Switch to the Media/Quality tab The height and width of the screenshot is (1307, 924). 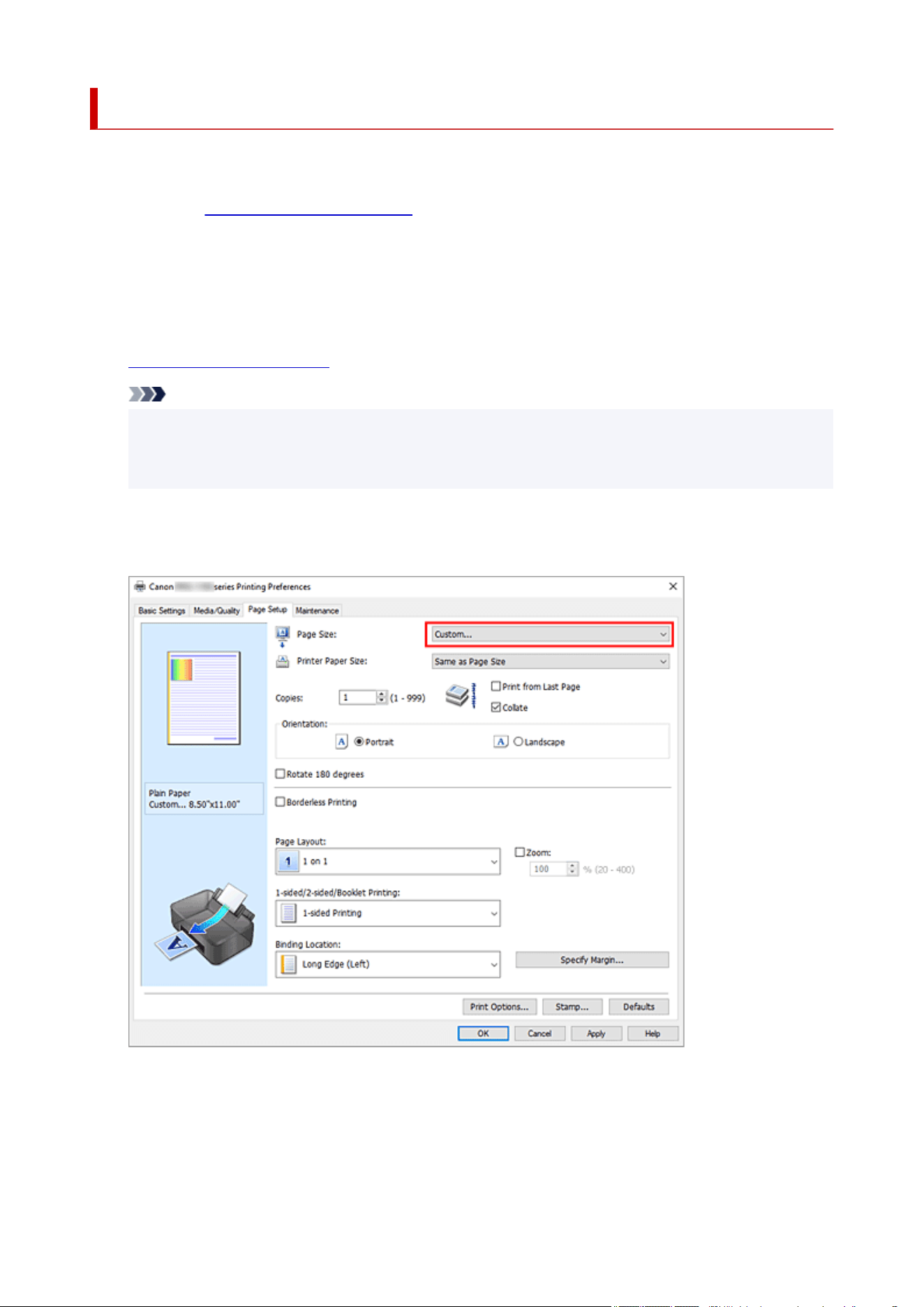216,610
